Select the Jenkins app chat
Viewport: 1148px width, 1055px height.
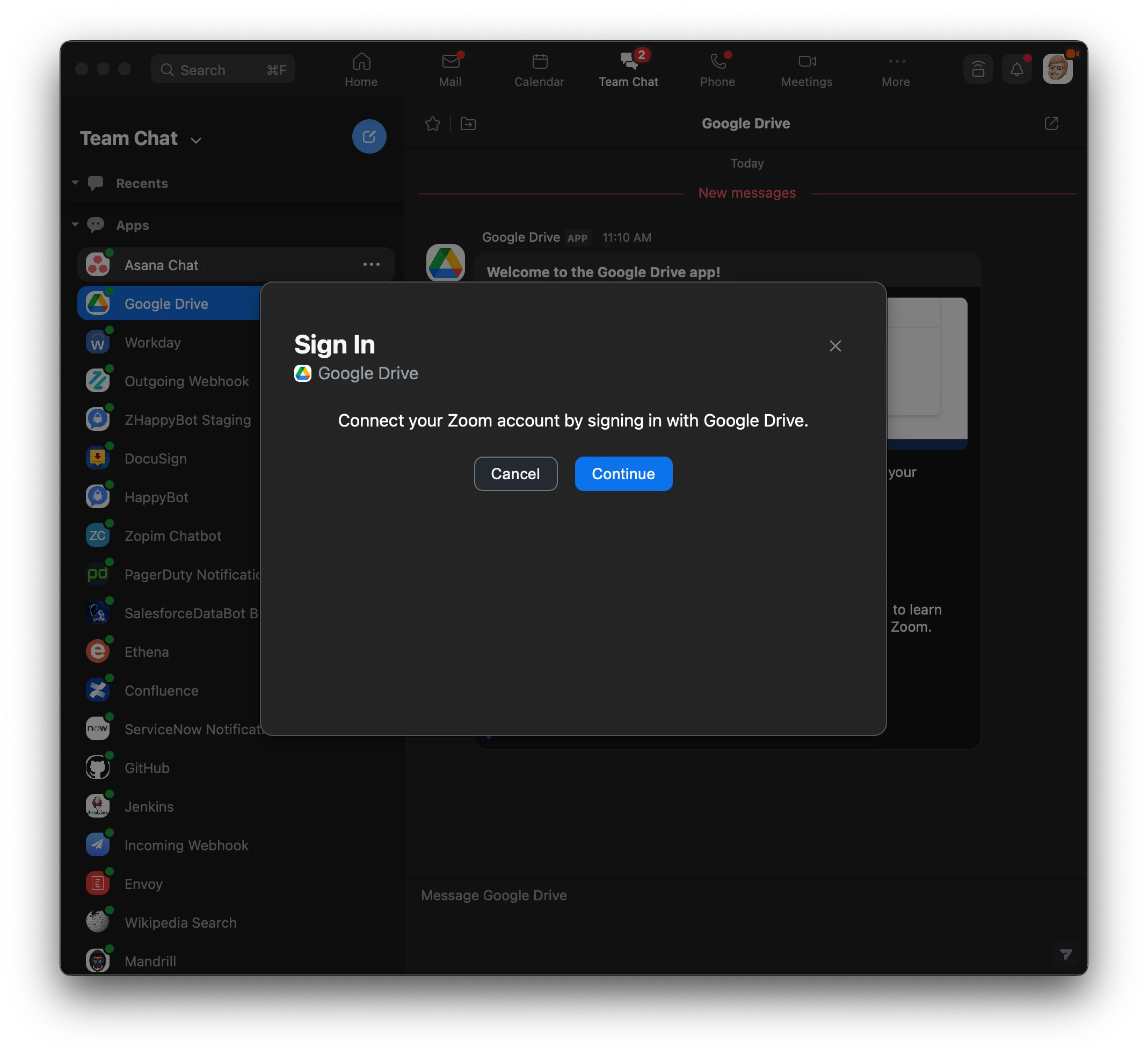[149, 806]
